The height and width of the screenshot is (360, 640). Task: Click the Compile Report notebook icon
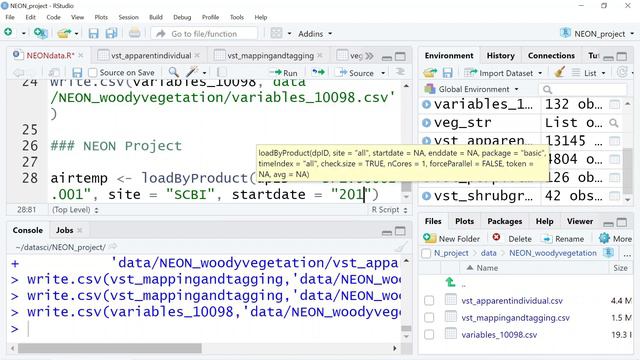221,73
